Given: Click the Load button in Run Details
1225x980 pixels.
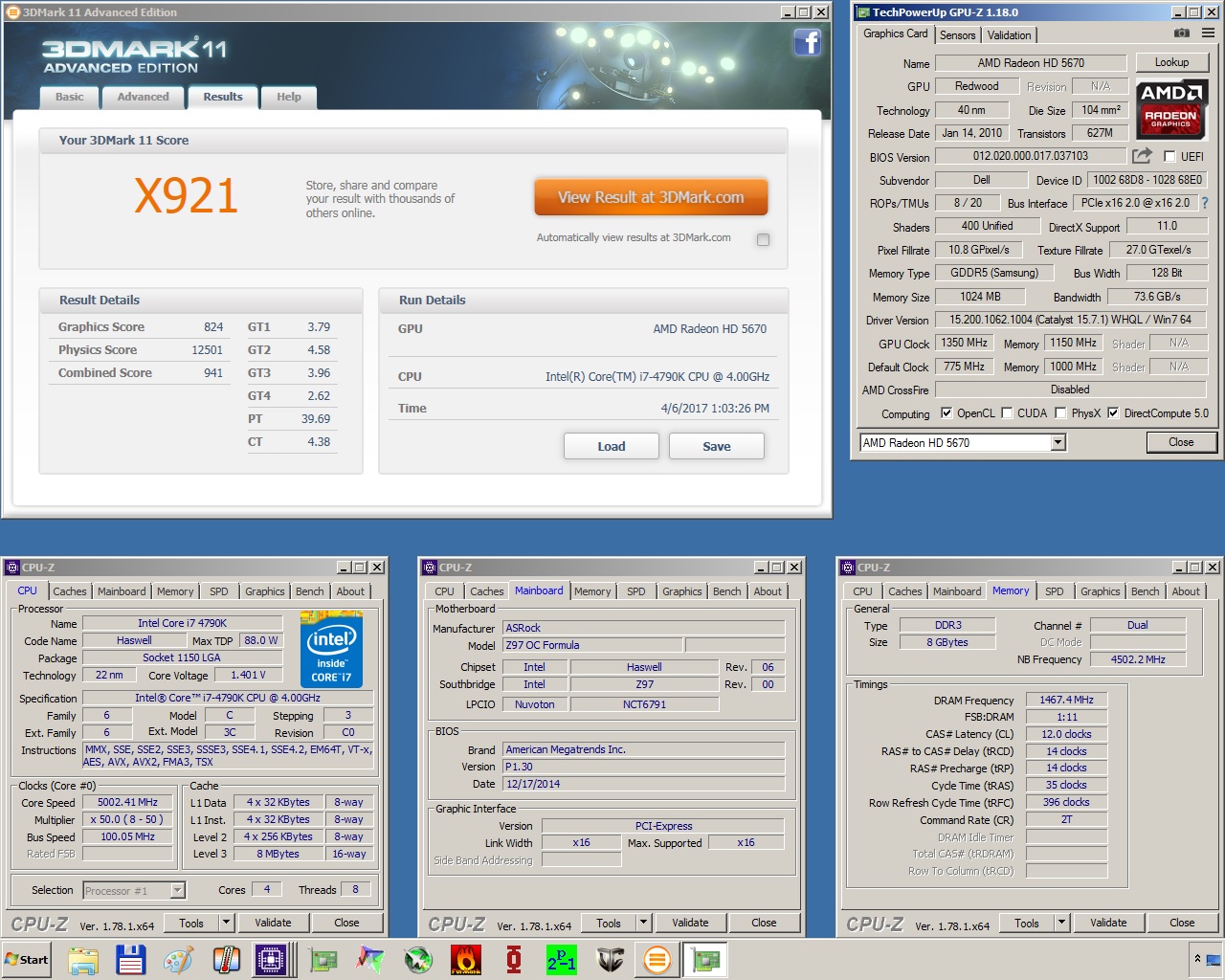Looking at the screenshot, I should tap(612, 446).
